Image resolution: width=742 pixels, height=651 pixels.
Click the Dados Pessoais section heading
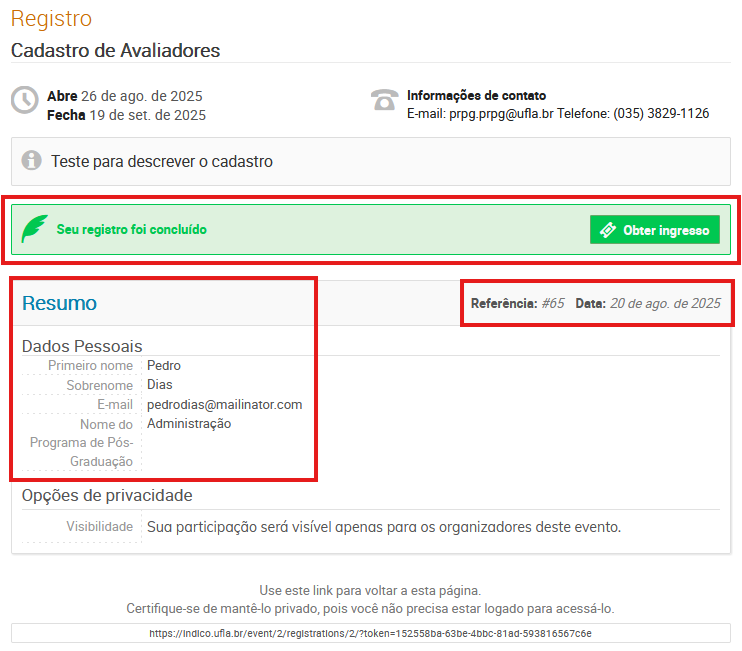tap(82, 346)
